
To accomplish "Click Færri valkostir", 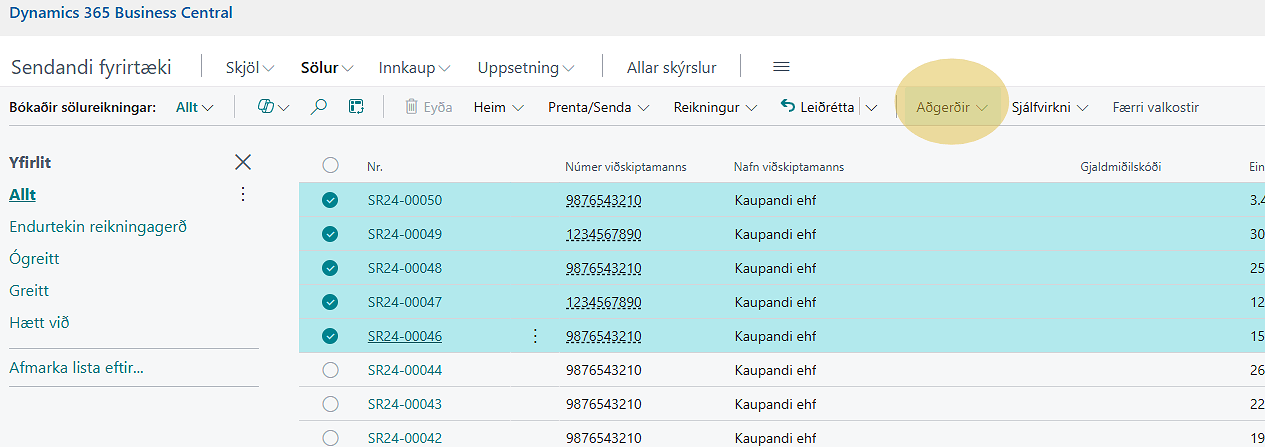I will tap(1155, 107).
